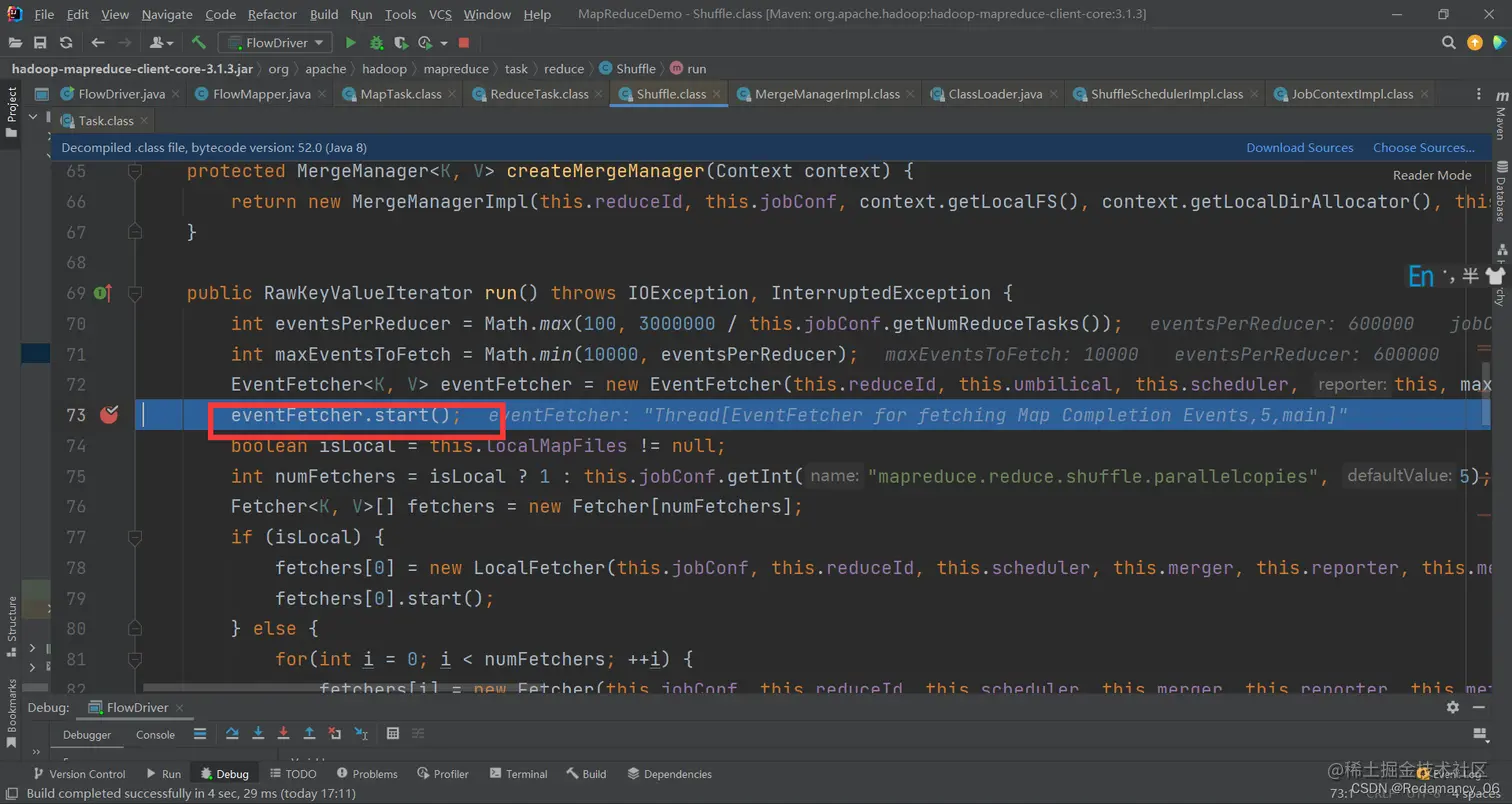This screenshot has width=1512, height=804.
Task: Open the Refactor menu
Action: tap(273, 15)
